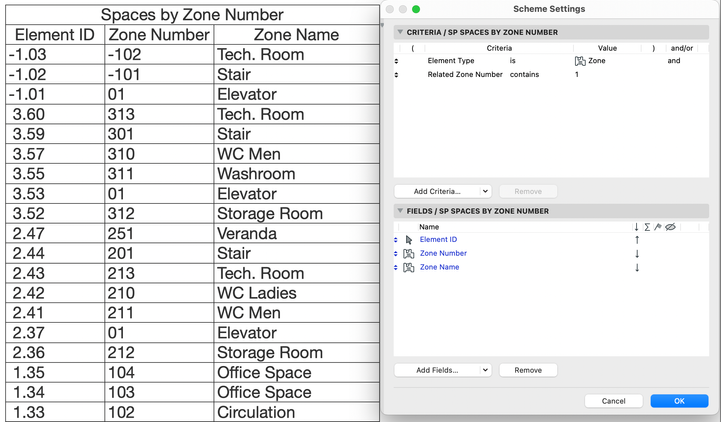
Task: Click the sort order arrow column header in Fields
Action: (636, 227)
